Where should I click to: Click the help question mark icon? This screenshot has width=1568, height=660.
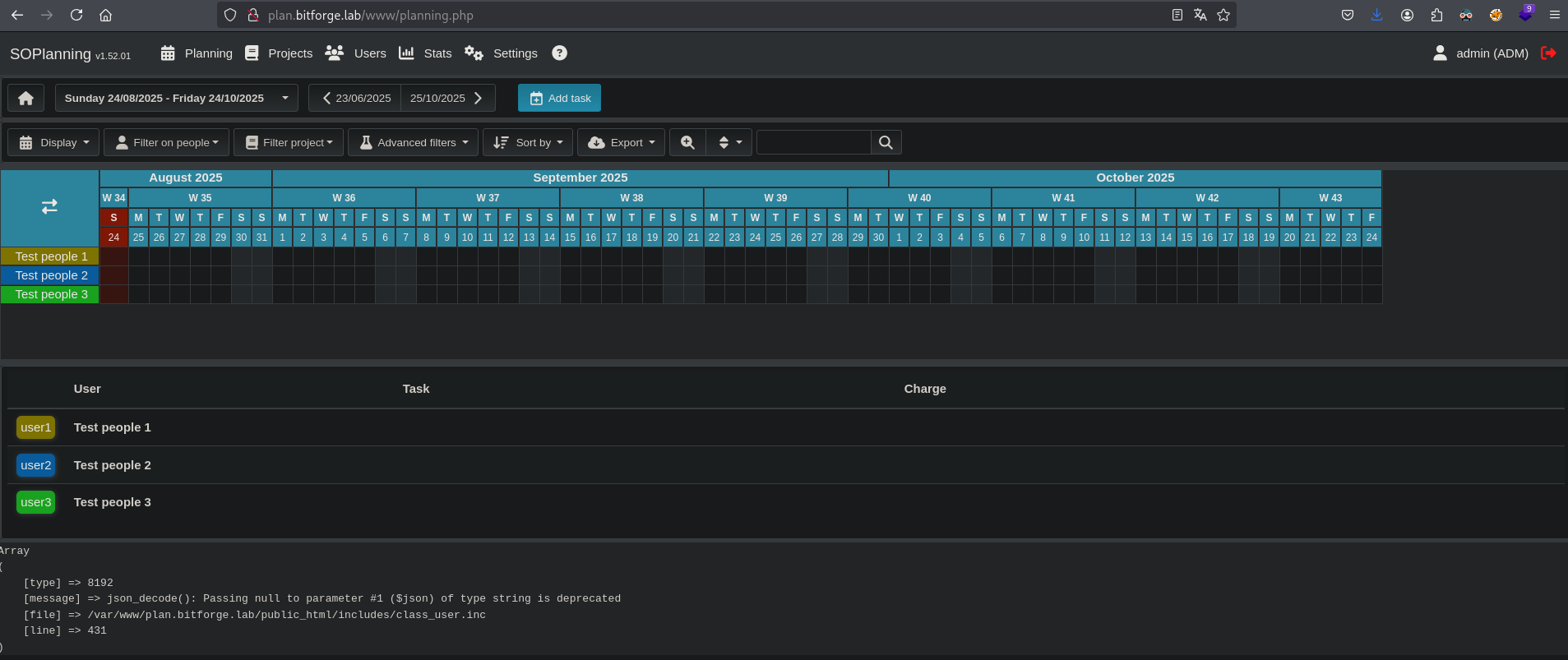pyautogui.click(x=559, y=53)
